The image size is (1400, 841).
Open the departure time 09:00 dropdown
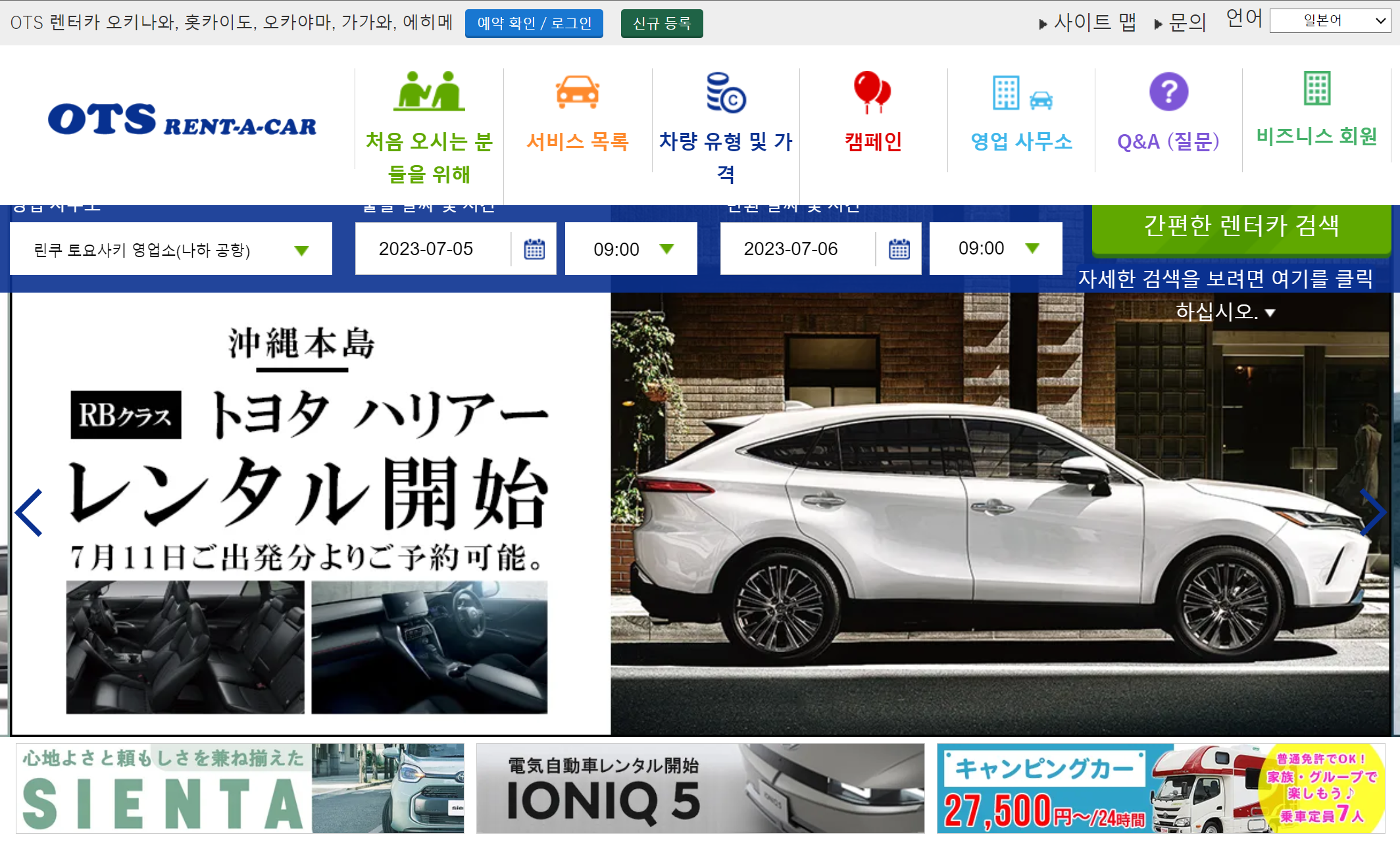[666, 249]
